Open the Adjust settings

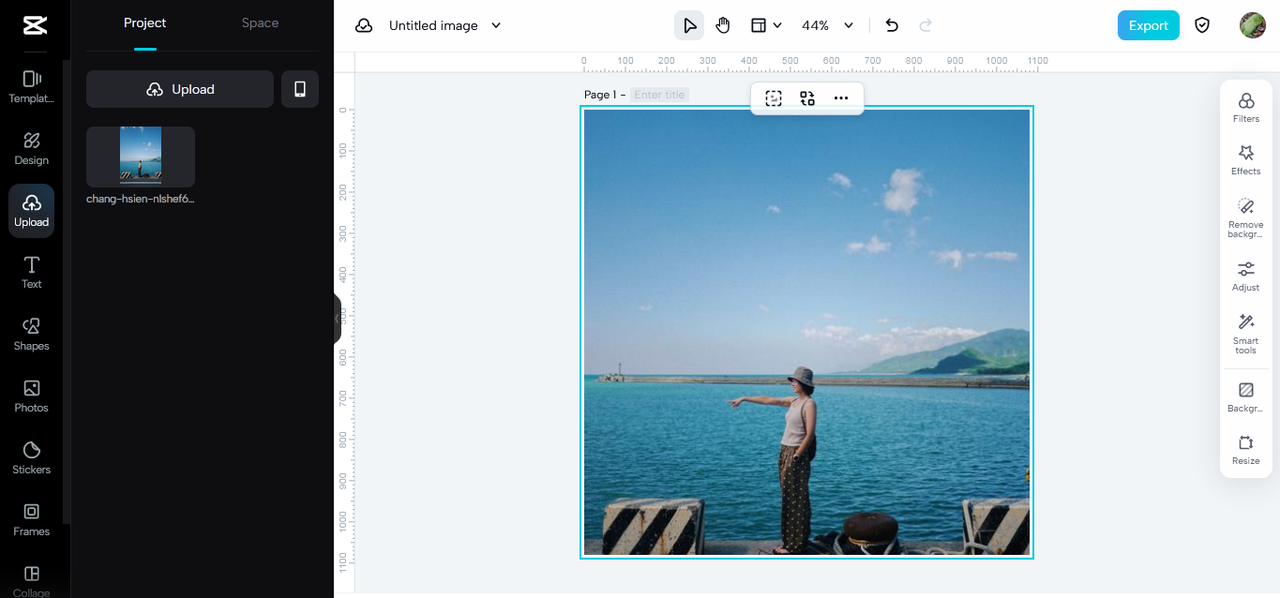pos(1246,275)
